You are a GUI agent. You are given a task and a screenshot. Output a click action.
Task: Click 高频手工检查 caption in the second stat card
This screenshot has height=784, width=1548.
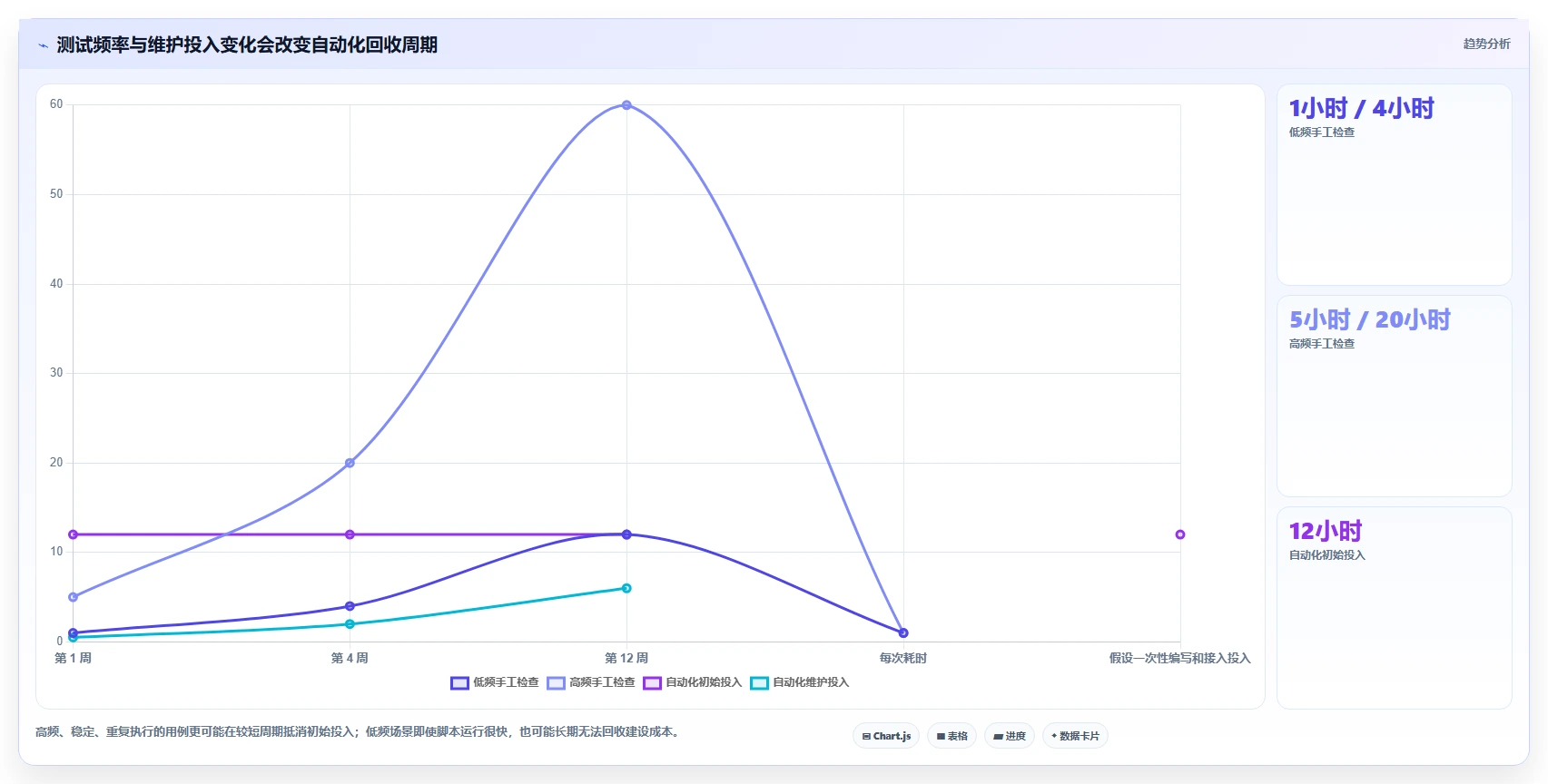click(1322, 344)
